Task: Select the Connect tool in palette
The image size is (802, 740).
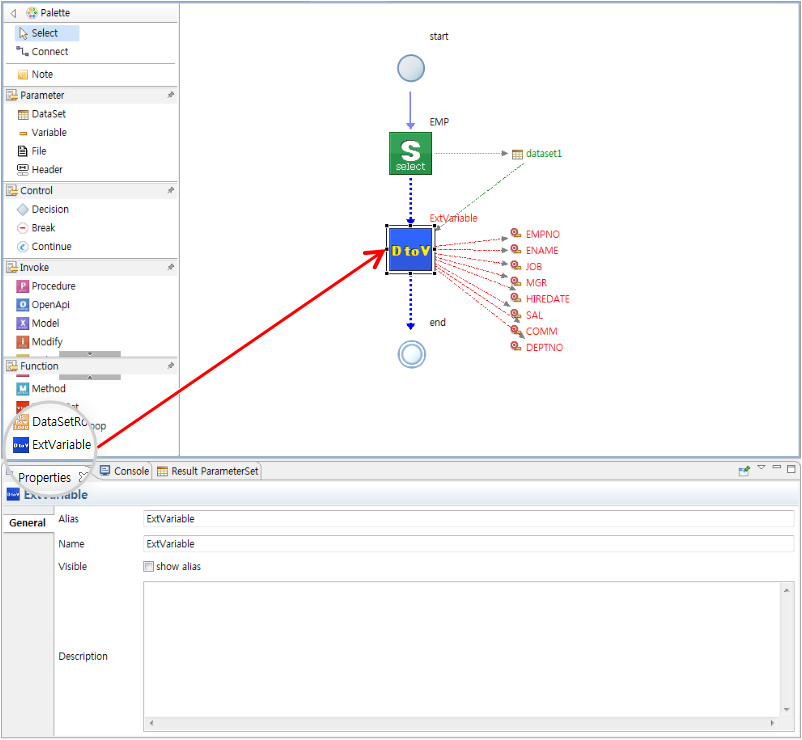Action: click(49, 51)
